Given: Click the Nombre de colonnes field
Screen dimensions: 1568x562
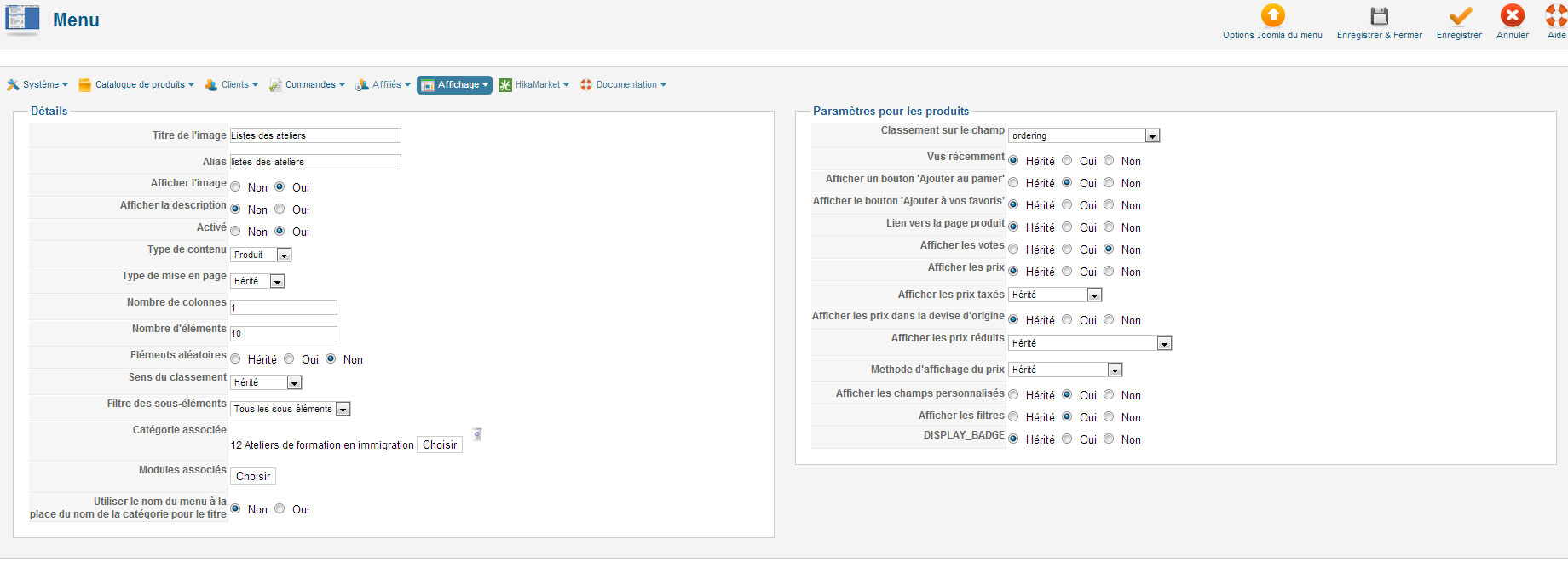Looking at the screenshot, I should 284,307.
